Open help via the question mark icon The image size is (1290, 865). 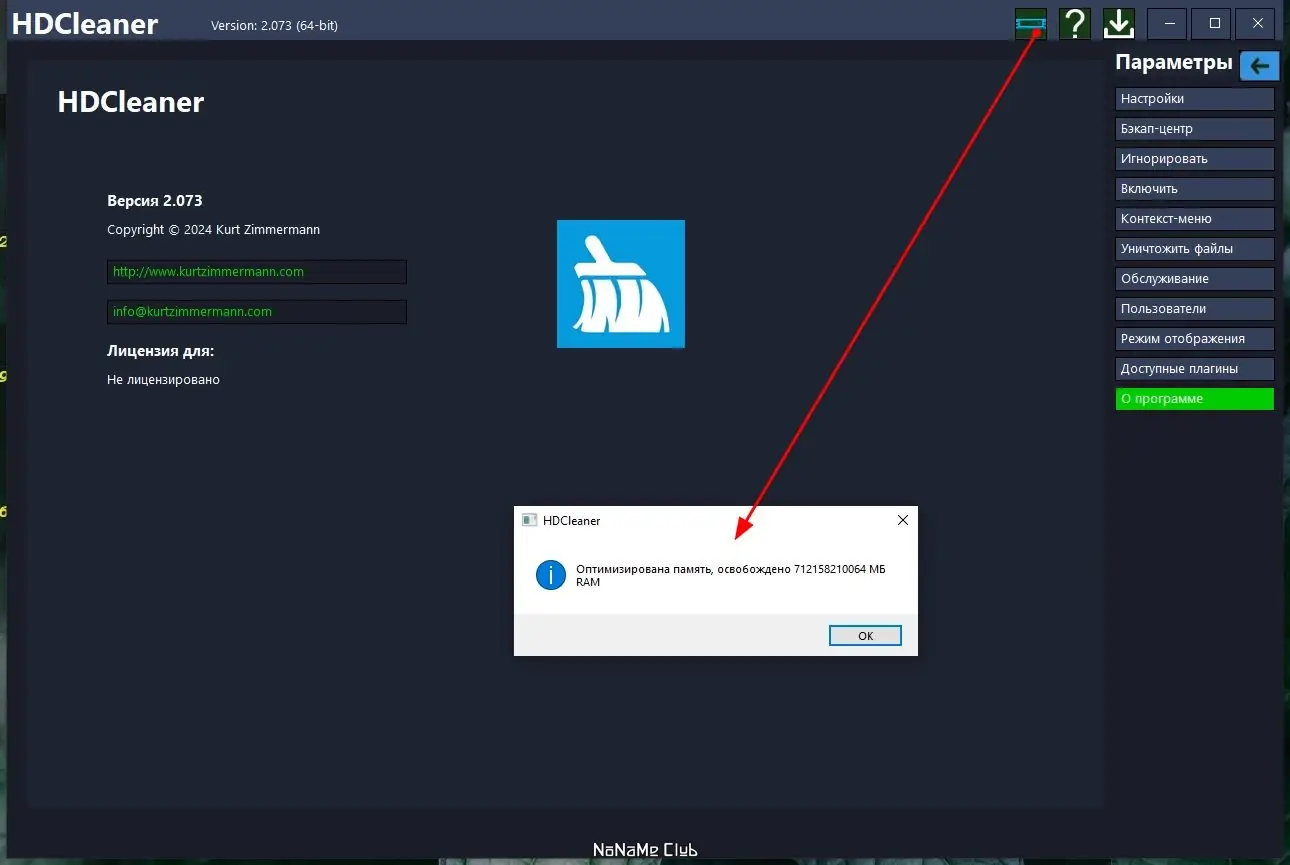(x=1074, y=24)
